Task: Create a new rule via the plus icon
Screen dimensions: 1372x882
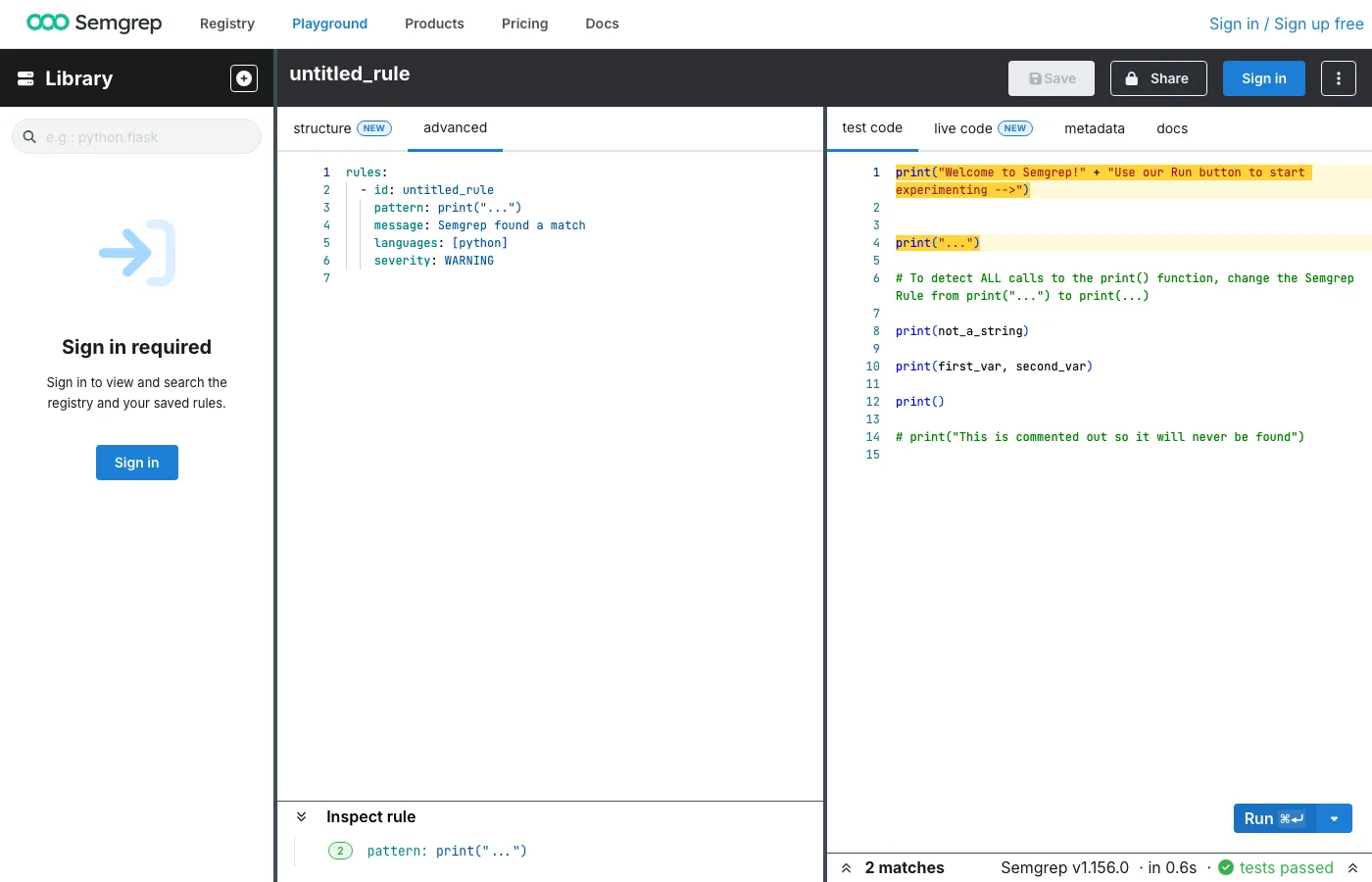Action: [243, 77]
